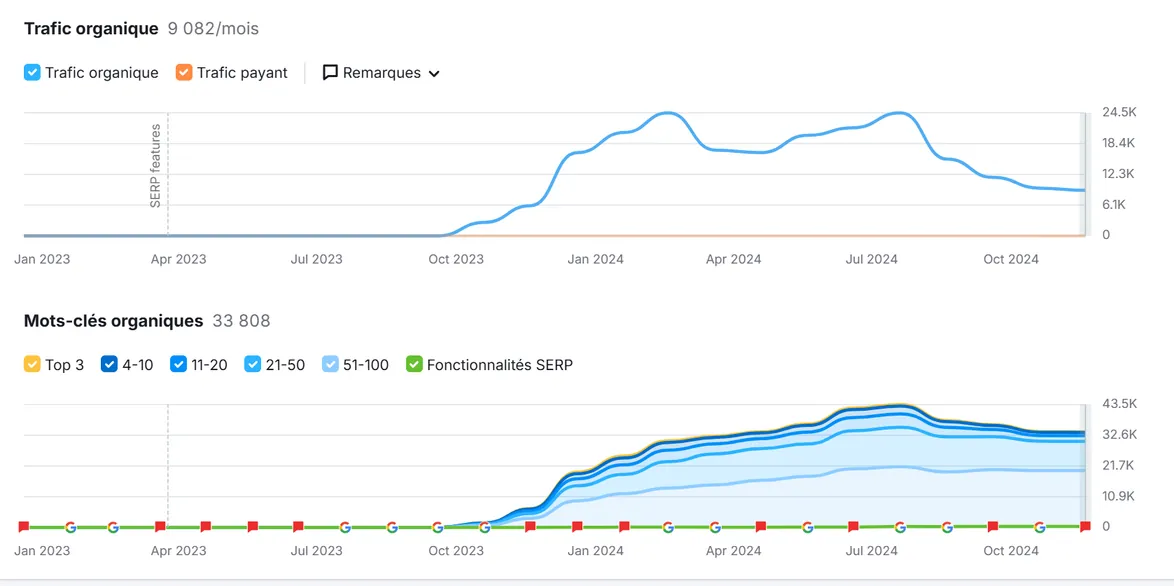Open the red flag note for October 2024
The height and width of the screenshot is (586, 1174).
993,526
